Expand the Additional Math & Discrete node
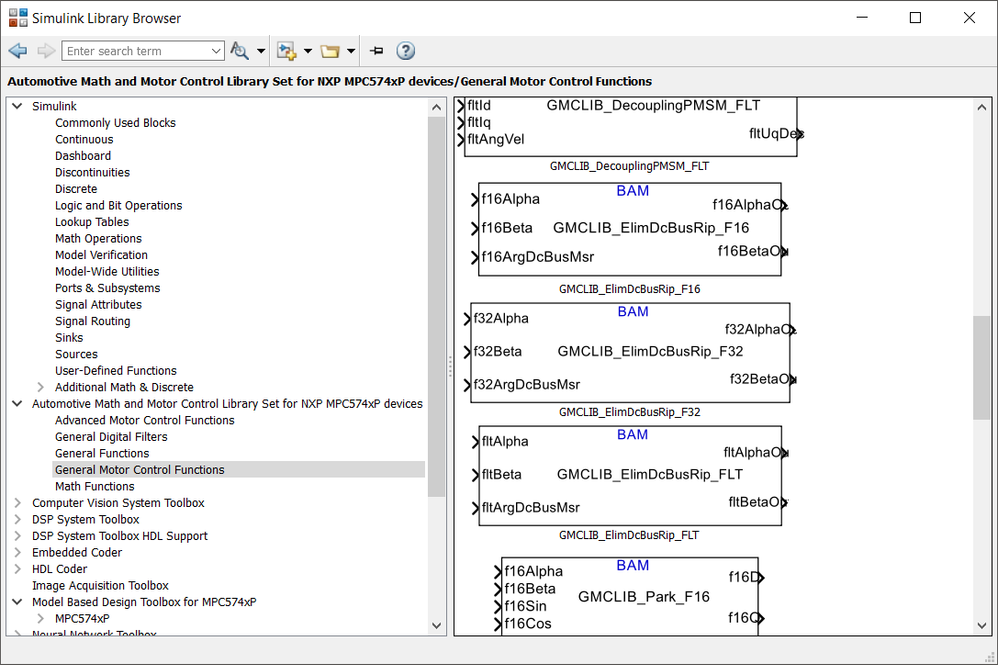Image resolution: width=998 pixels, height=665 pixels. tap(40, 387)
